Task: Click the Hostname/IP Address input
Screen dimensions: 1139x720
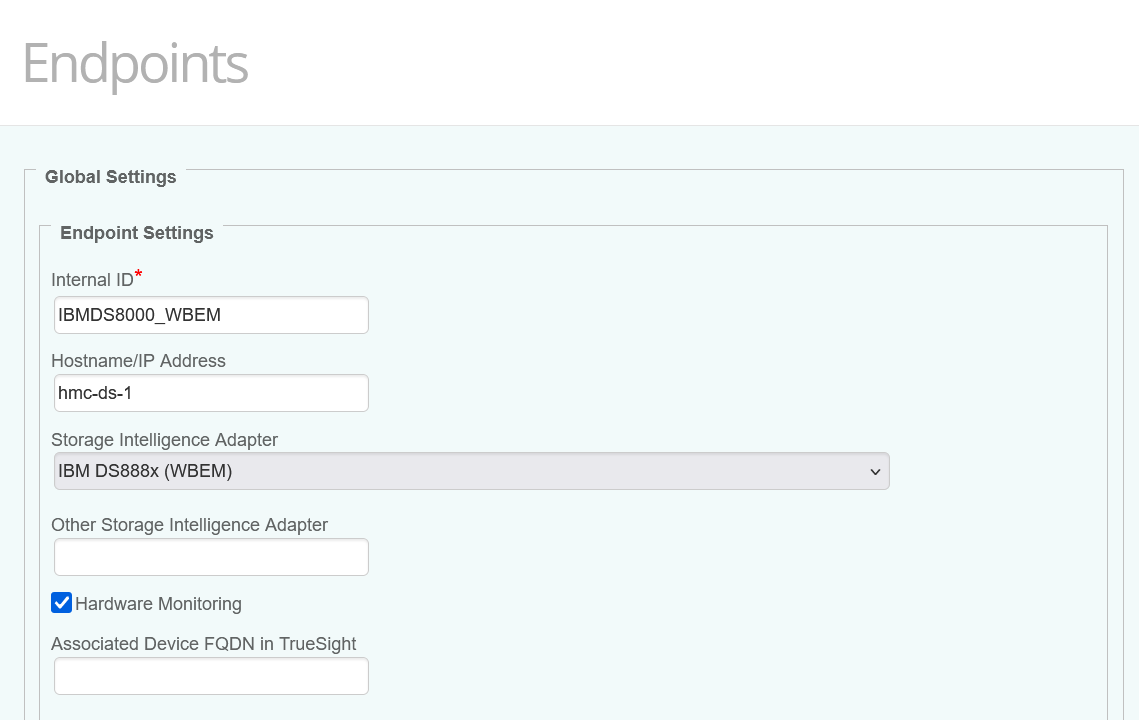Action: [210, 392]
